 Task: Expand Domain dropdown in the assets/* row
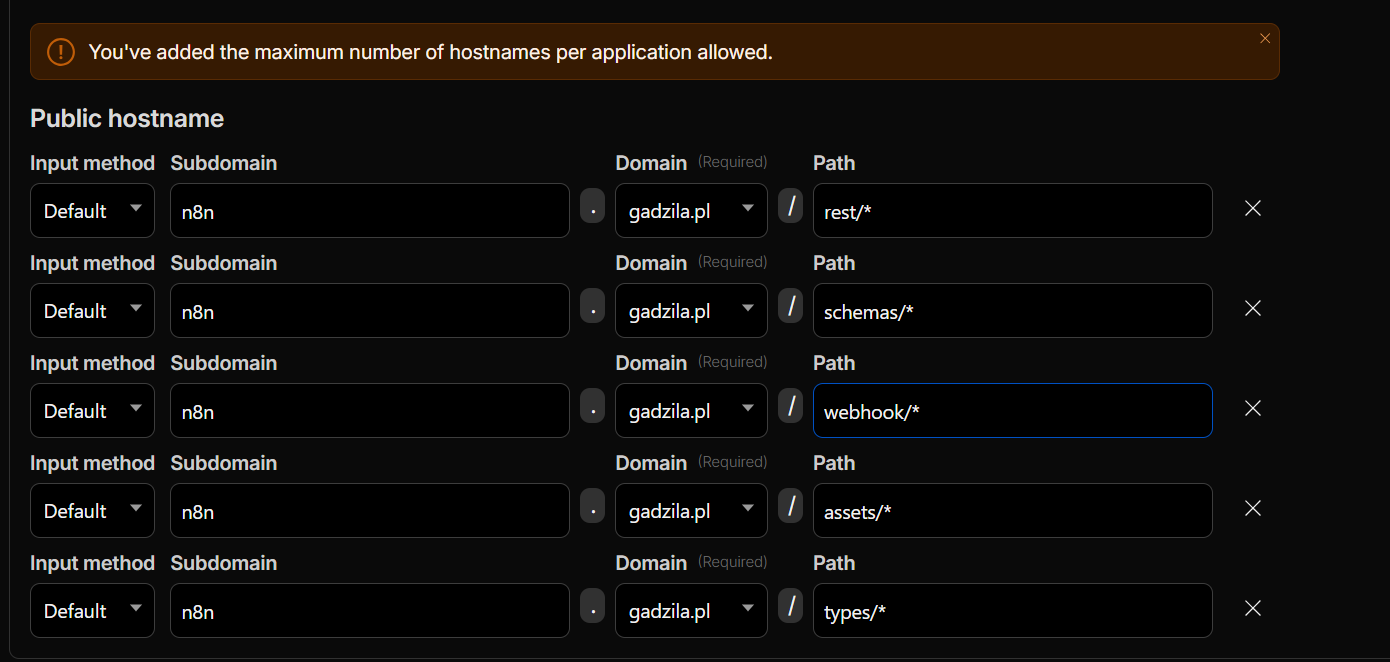691,510
